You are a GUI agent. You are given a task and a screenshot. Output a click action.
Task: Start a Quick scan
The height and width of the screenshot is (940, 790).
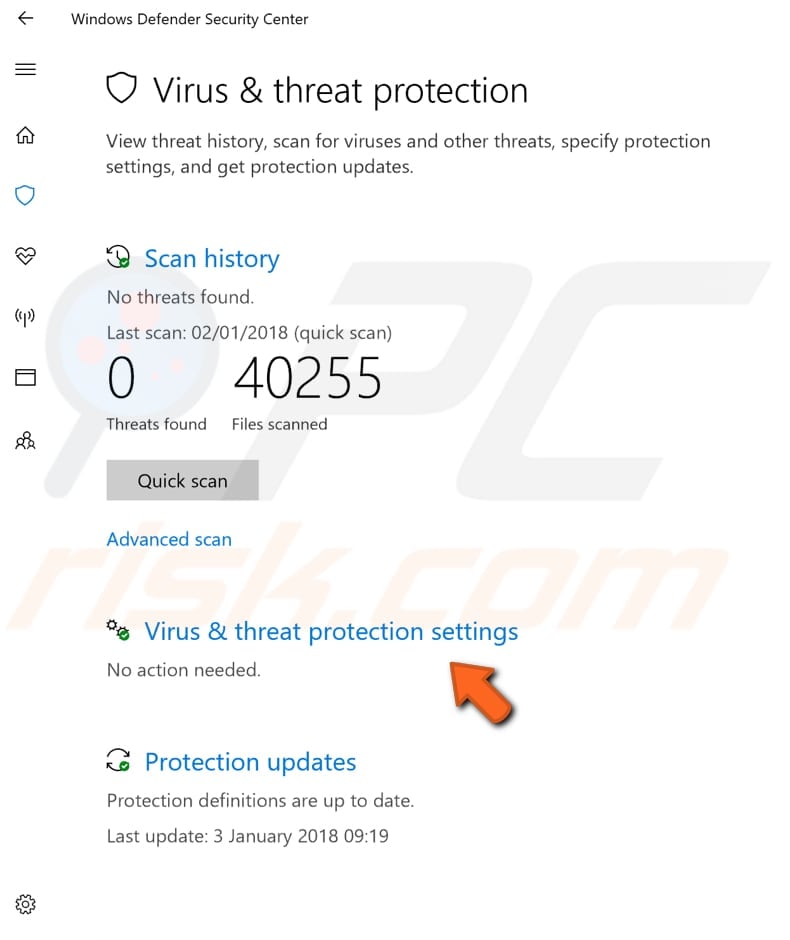182,480
